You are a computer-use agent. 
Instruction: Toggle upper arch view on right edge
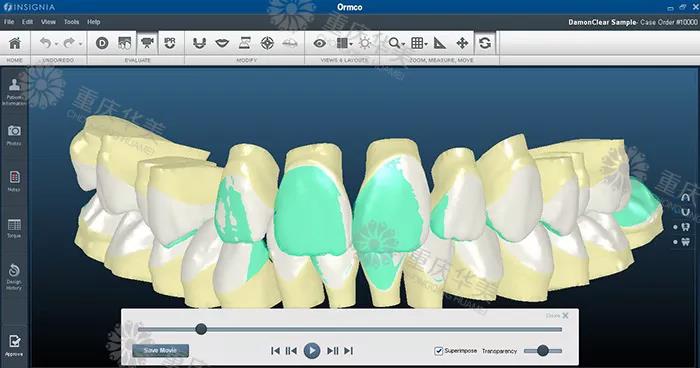[685, 197]
